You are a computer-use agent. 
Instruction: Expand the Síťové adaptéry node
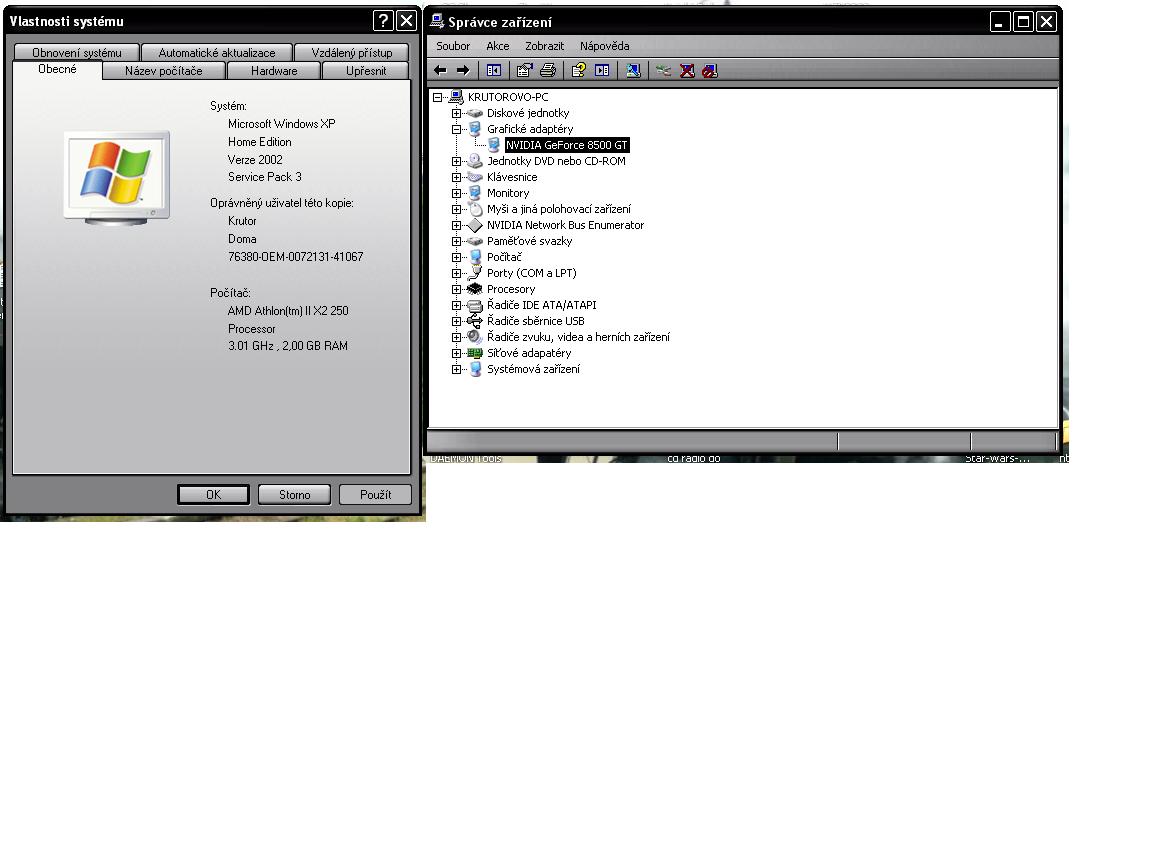pyautogui.click(x=456, y=353)
